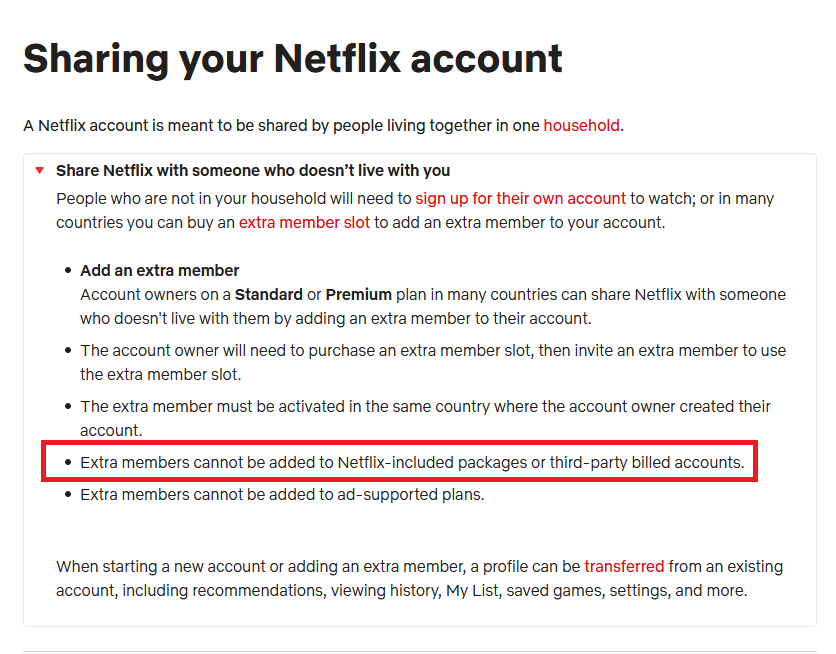Click the bullet dot inside the red highlighted box

click(x=68, y=463)
